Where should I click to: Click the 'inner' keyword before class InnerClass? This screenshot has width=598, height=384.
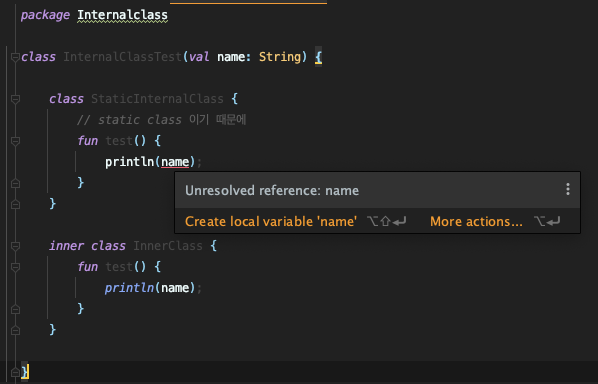66,246
